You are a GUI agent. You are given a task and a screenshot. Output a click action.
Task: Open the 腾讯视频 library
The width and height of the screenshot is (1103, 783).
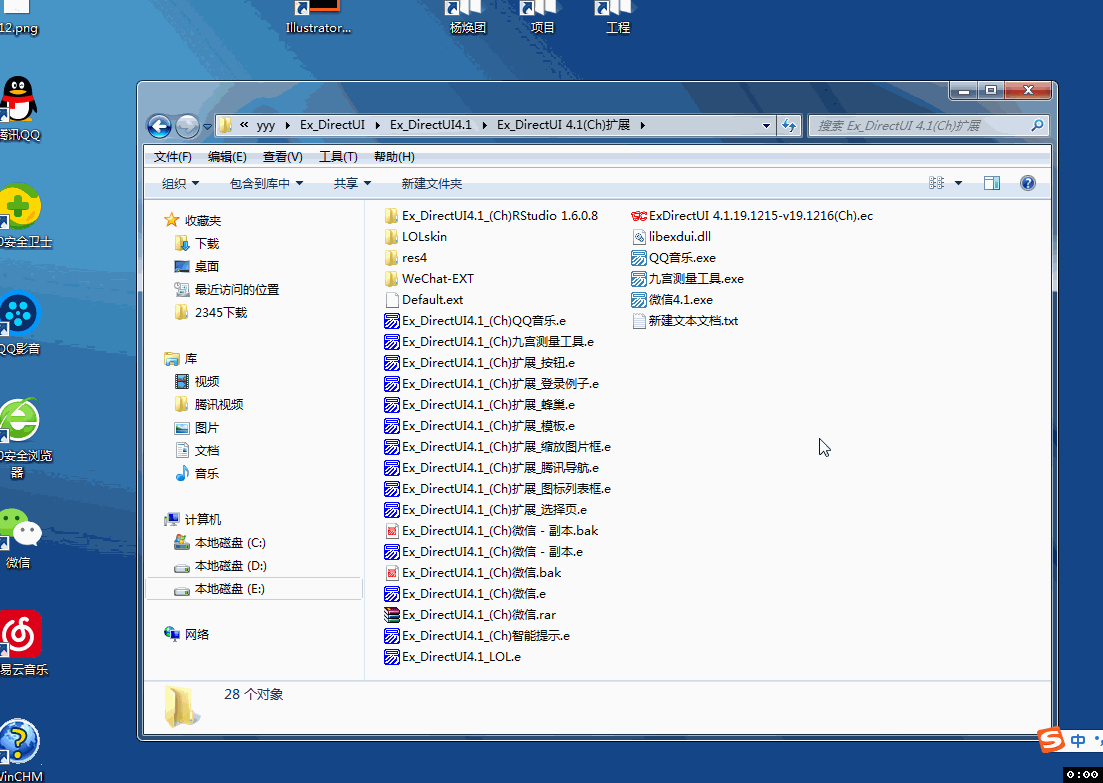(219, 405)
